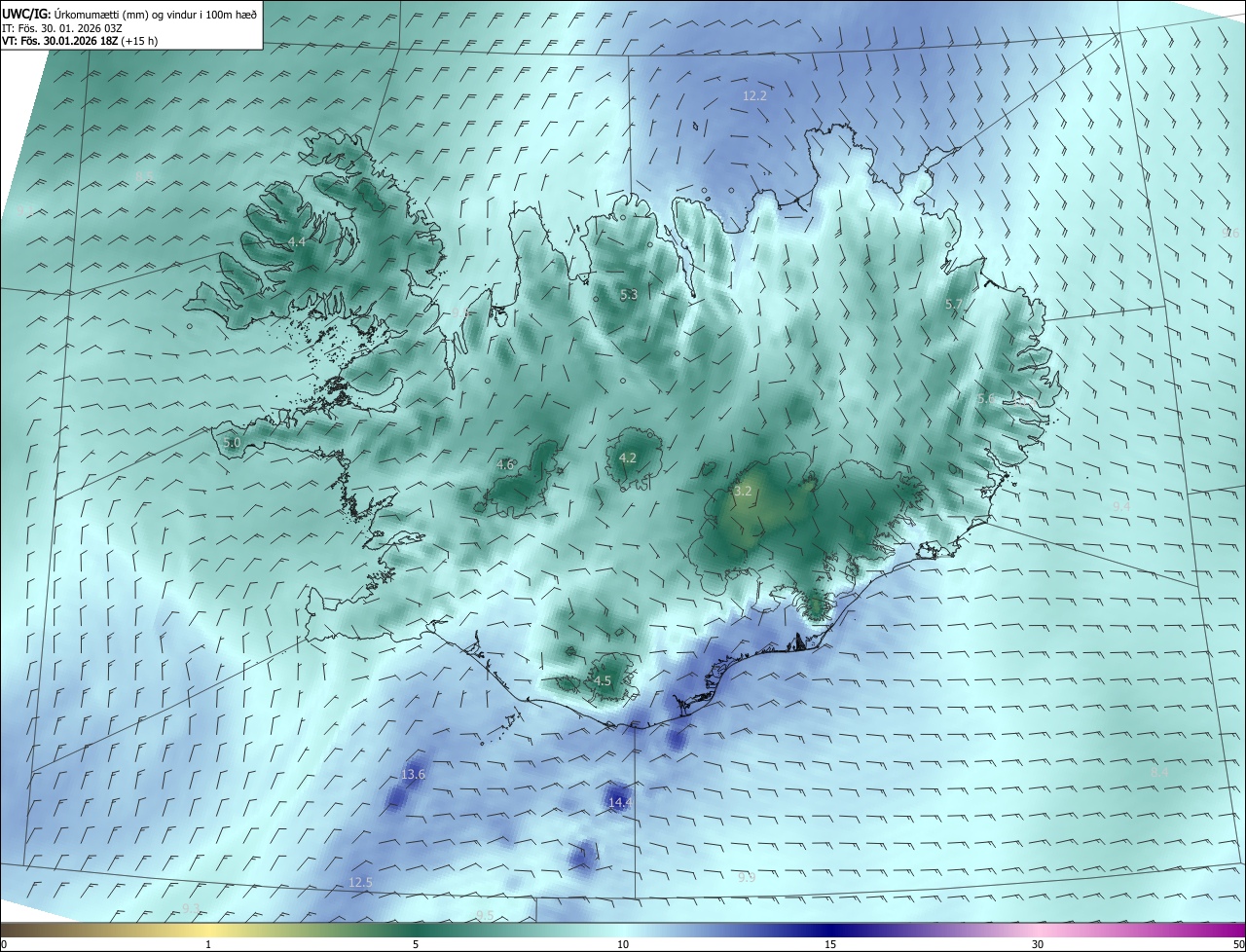Click the 5.3 value label in north Iceland

(629, 294)
